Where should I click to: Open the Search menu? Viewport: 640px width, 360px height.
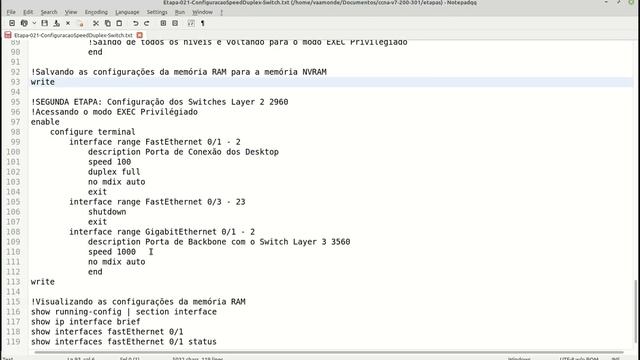click(x=49, y=12)
